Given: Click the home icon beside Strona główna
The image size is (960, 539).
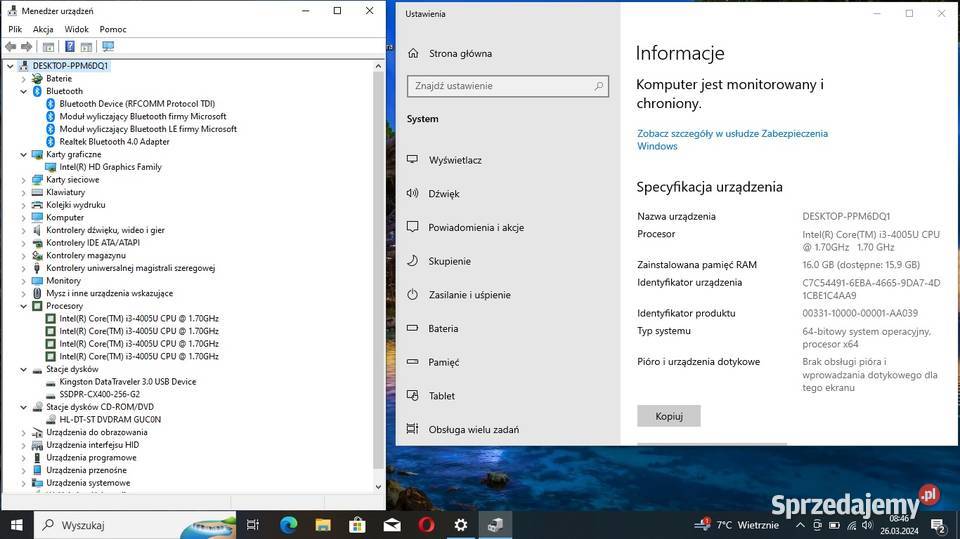Looking at the screenshot, I should 413,53.
